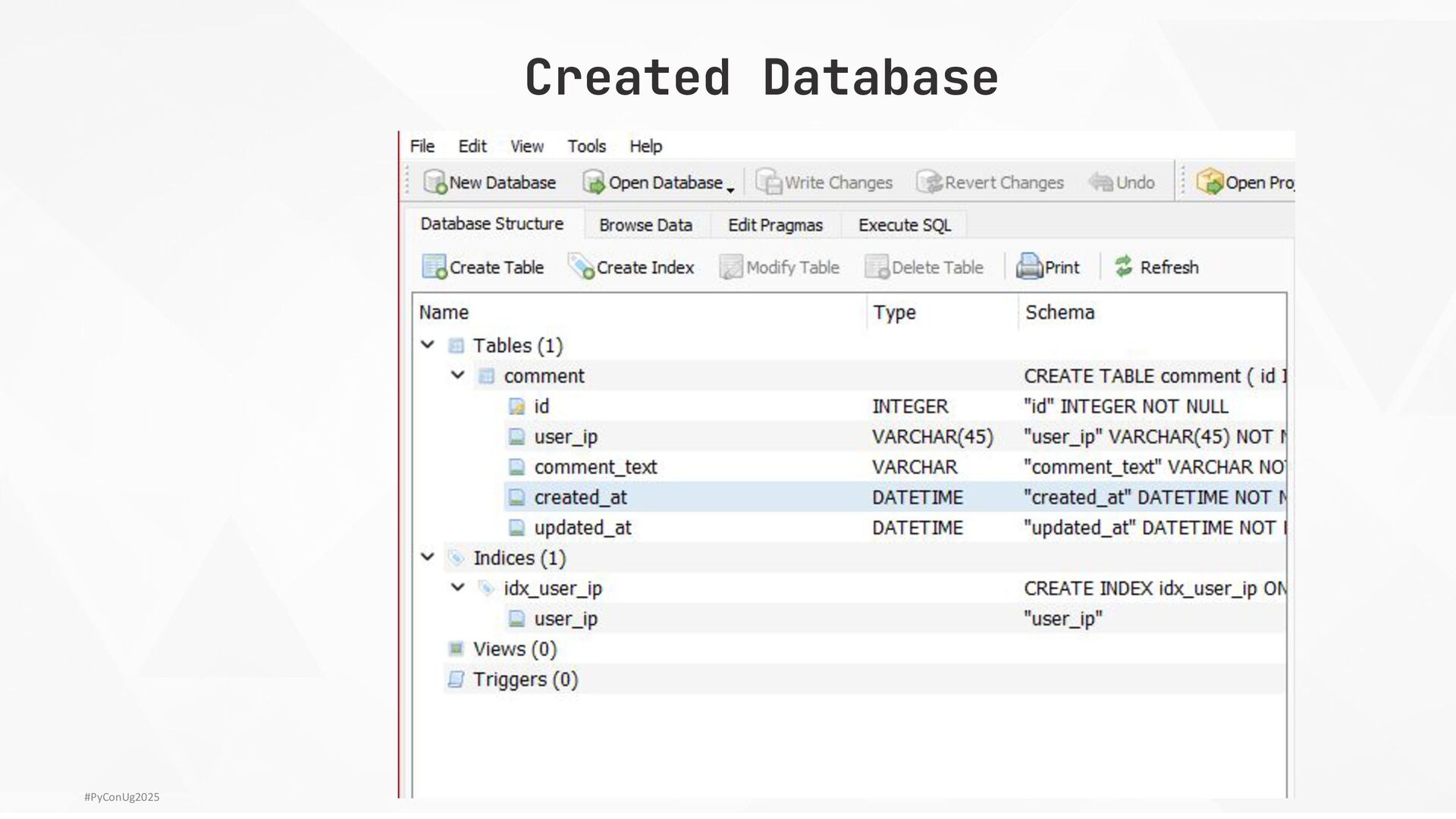Click the Delete Table icon
Screen dimensions: 1456x819
[877, 267]
